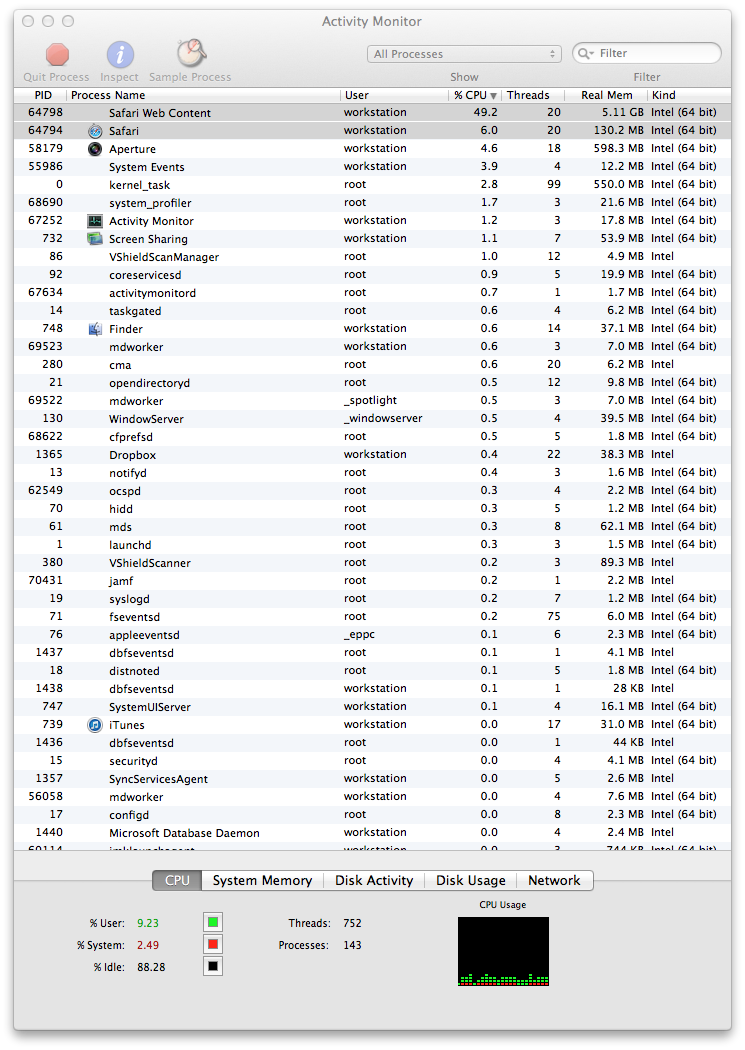Viewport: 745px width, 1050px height.
Task: Click the Finder face icon
Action: coord(95,329)
